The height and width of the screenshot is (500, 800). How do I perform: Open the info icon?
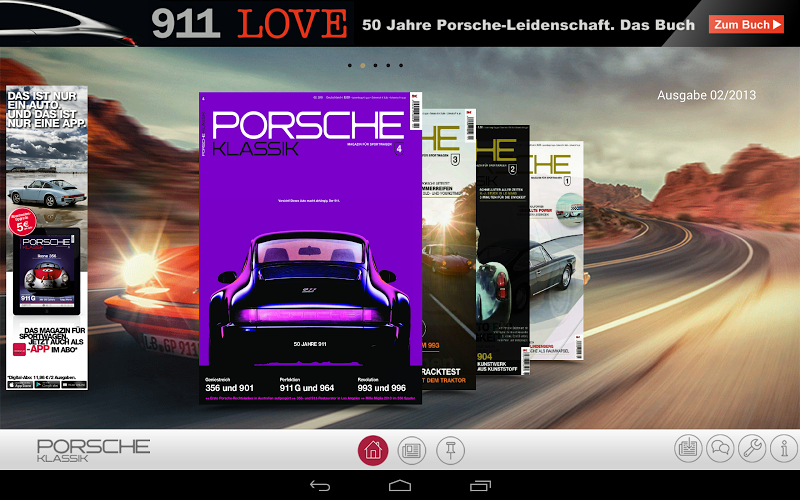[784, 448]
